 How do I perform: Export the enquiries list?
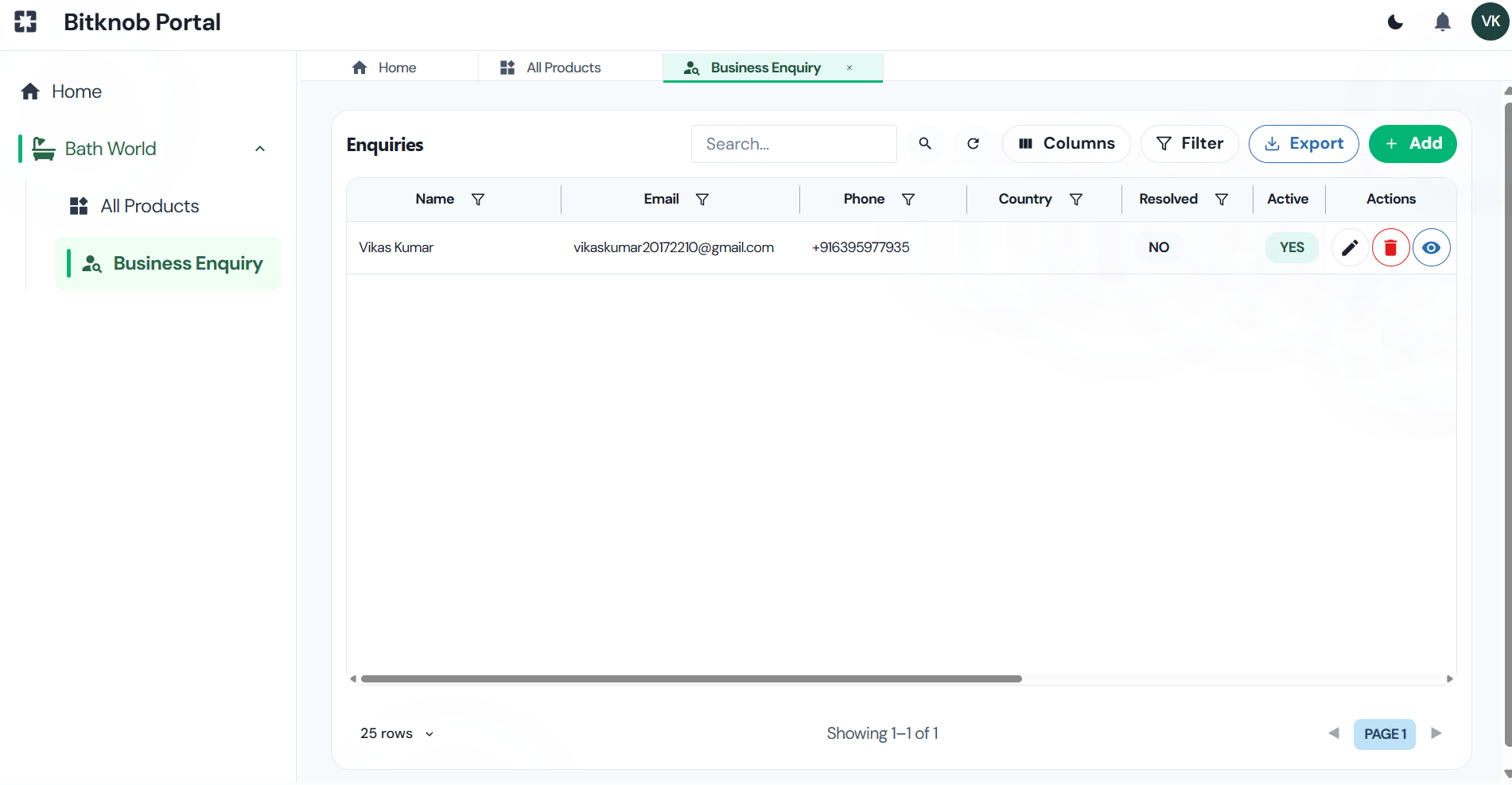click(1304, 144)
